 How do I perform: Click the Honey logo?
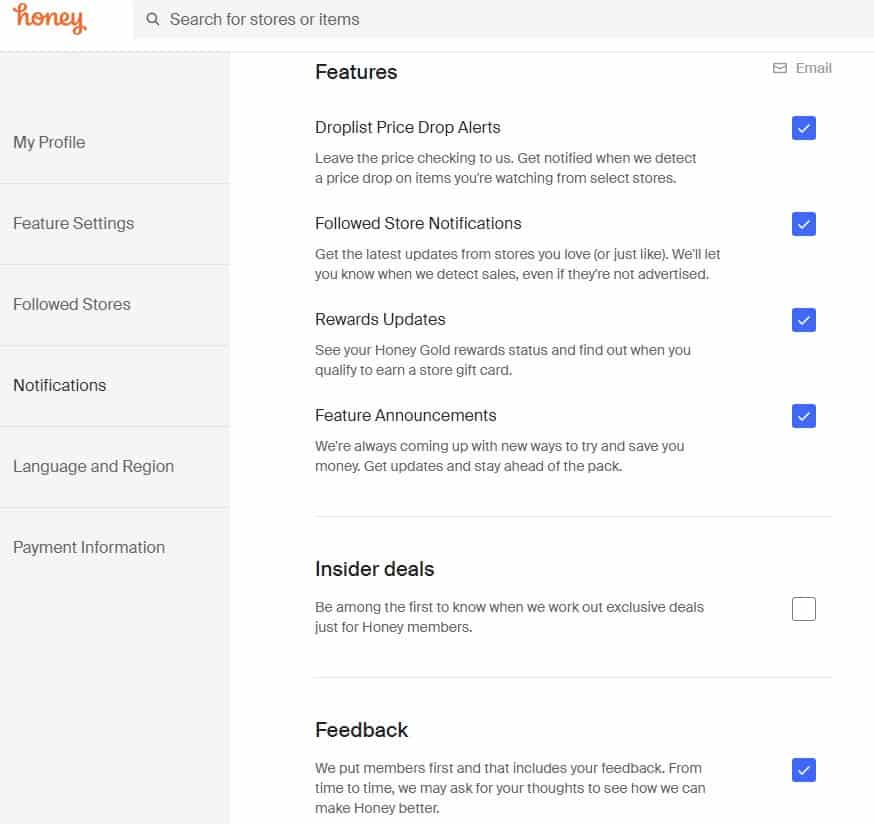(49, 19)
